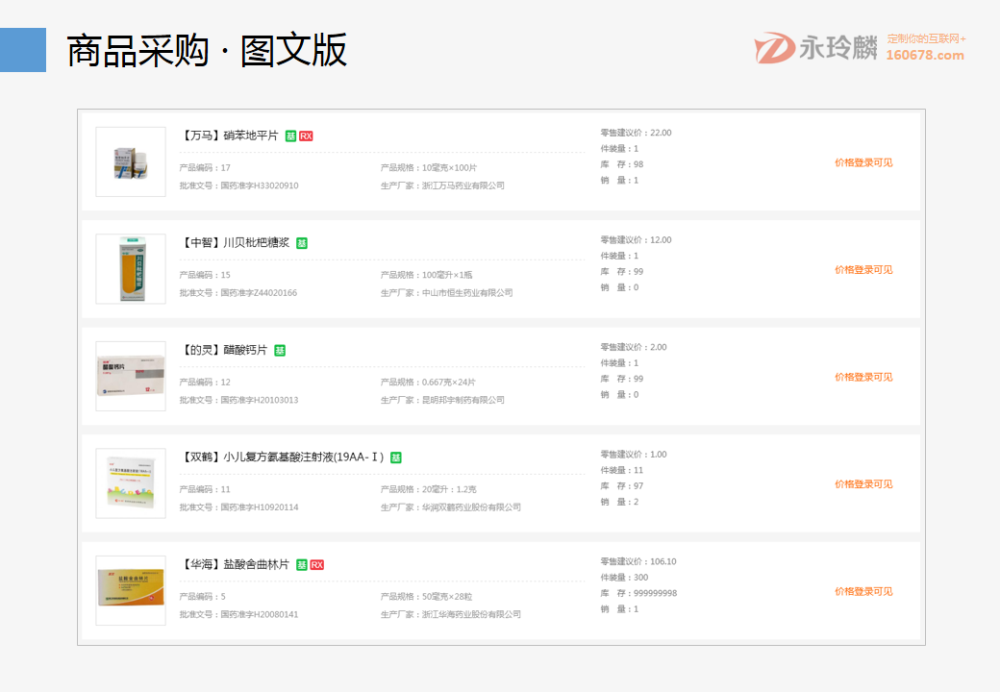Visit the 160678.com website link

point(925,56)
